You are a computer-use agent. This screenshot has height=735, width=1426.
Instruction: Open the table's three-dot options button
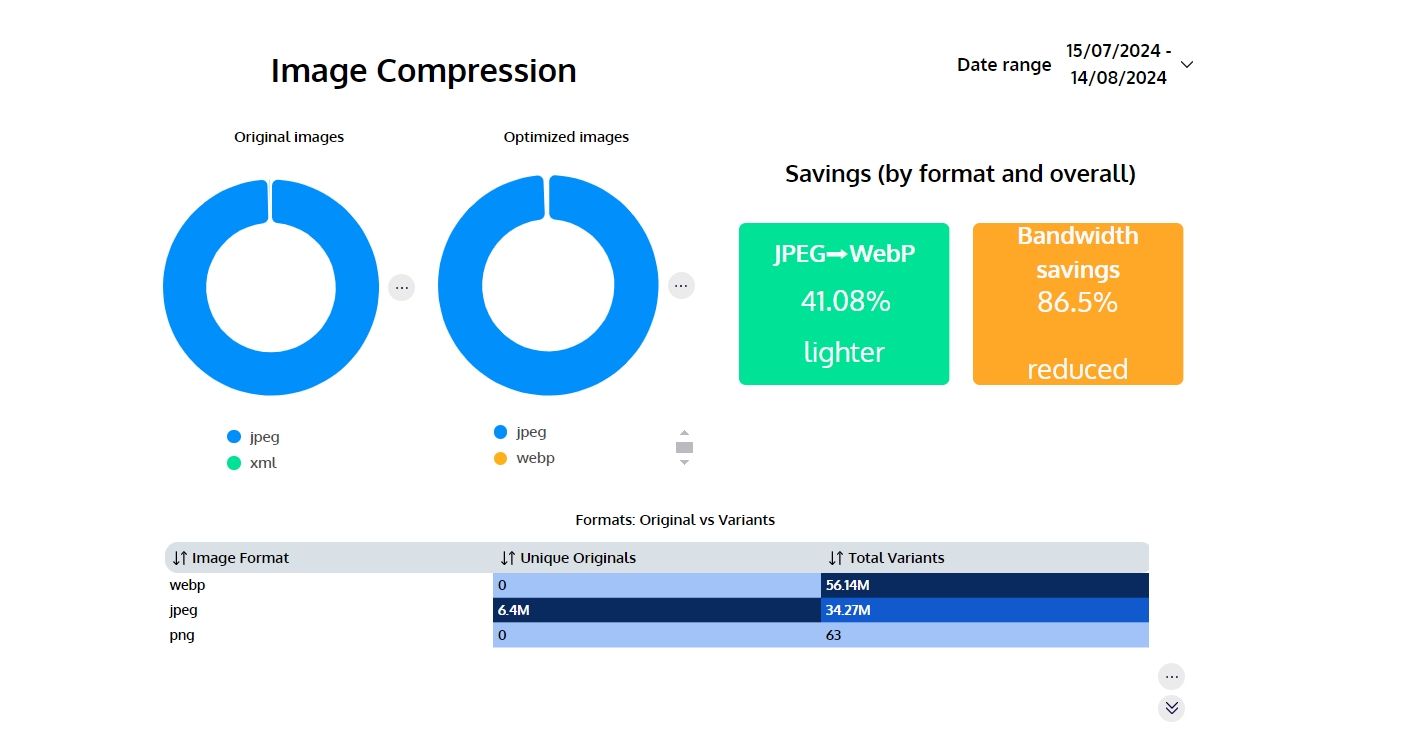(x=1172, y=677)
